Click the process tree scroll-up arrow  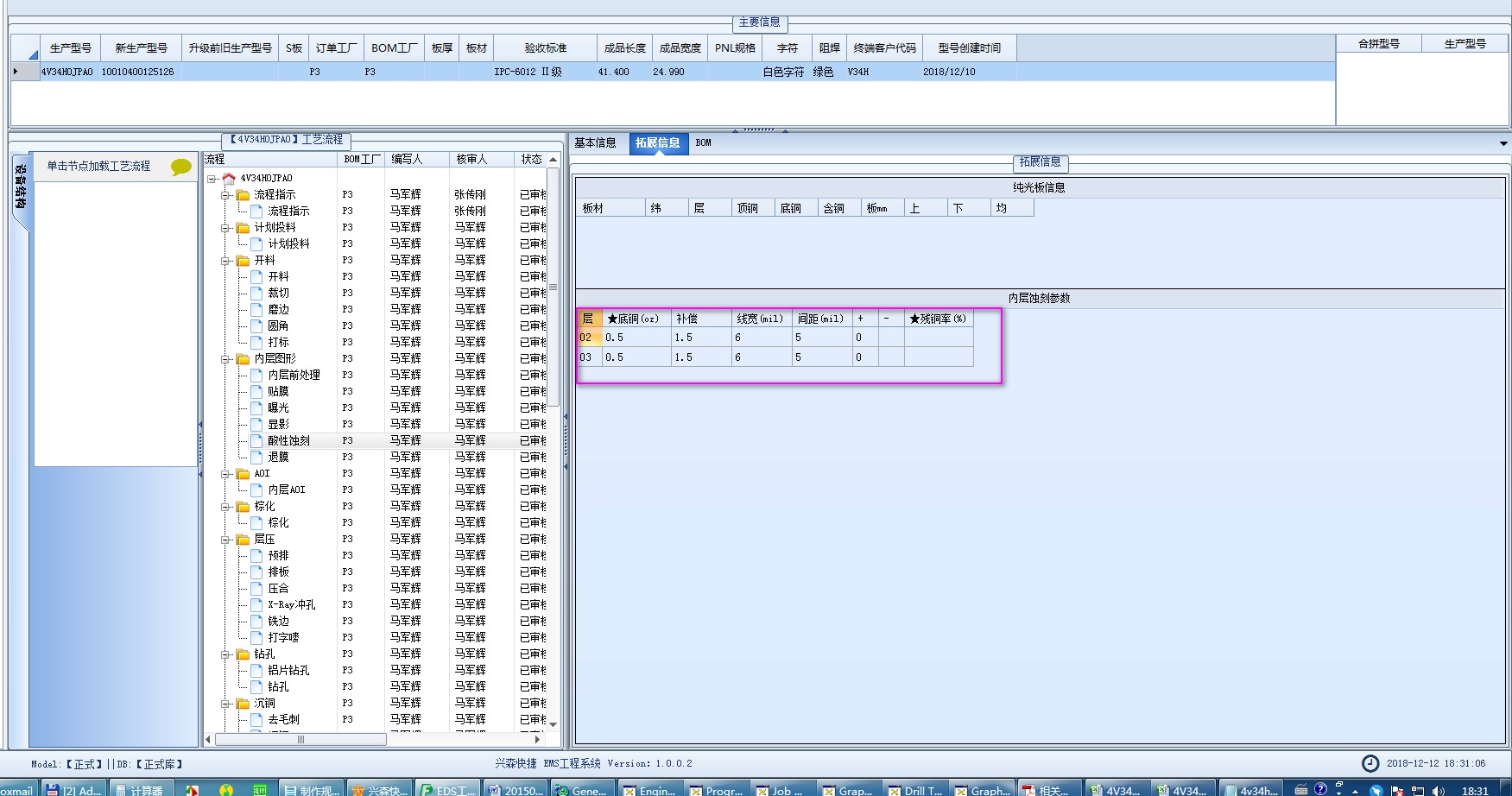554,160
